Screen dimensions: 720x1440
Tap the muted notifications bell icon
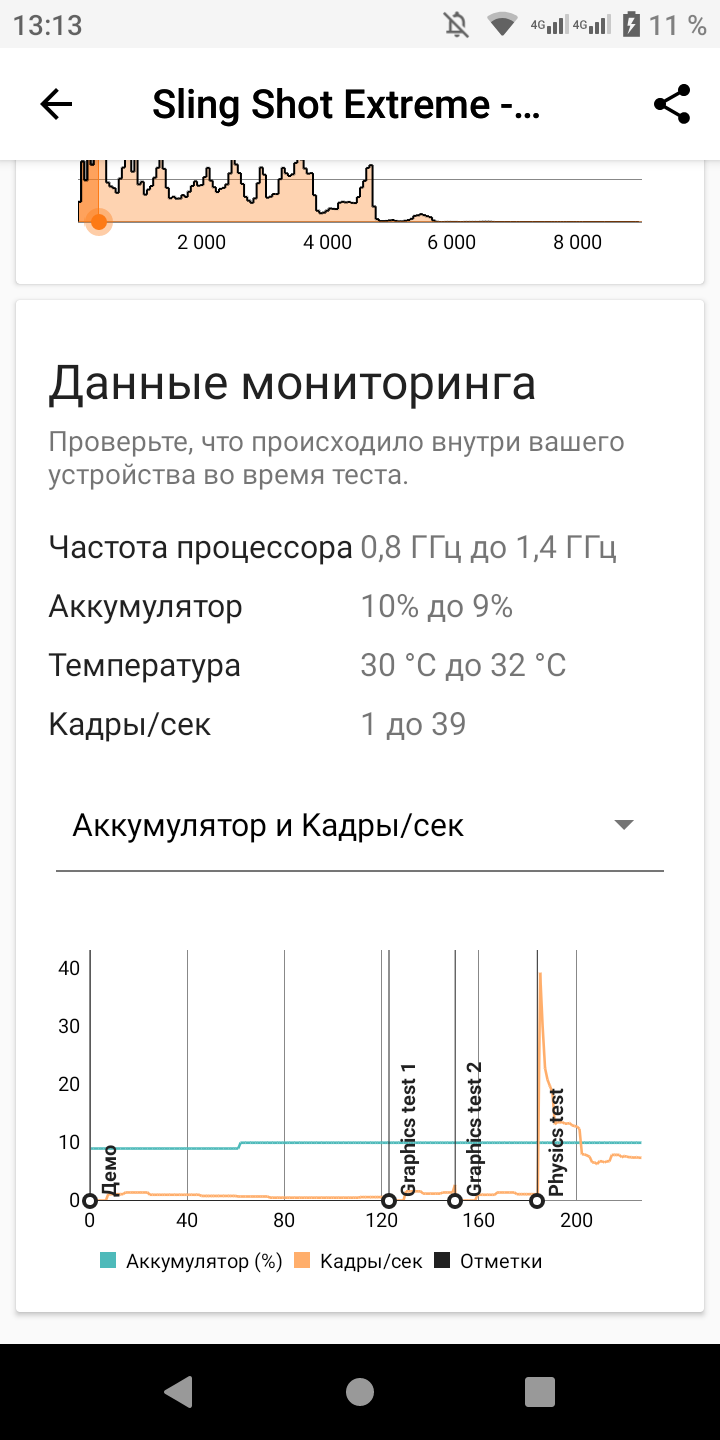(456, 25)
